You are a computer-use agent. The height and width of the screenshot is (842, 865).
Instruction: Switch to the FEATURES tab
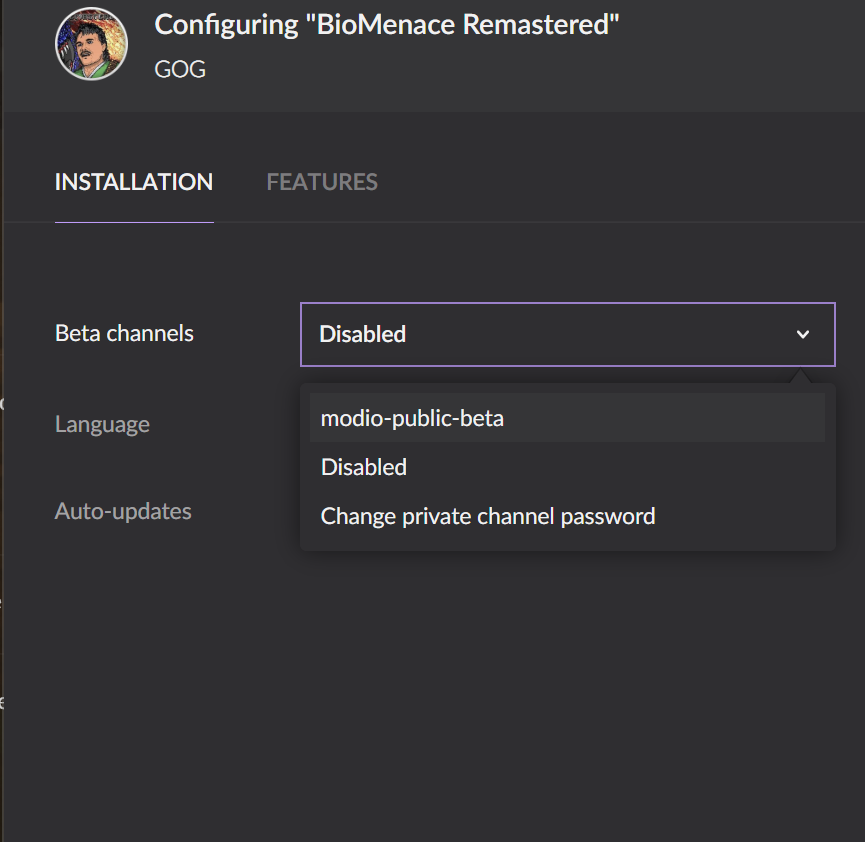click(322, 182)
